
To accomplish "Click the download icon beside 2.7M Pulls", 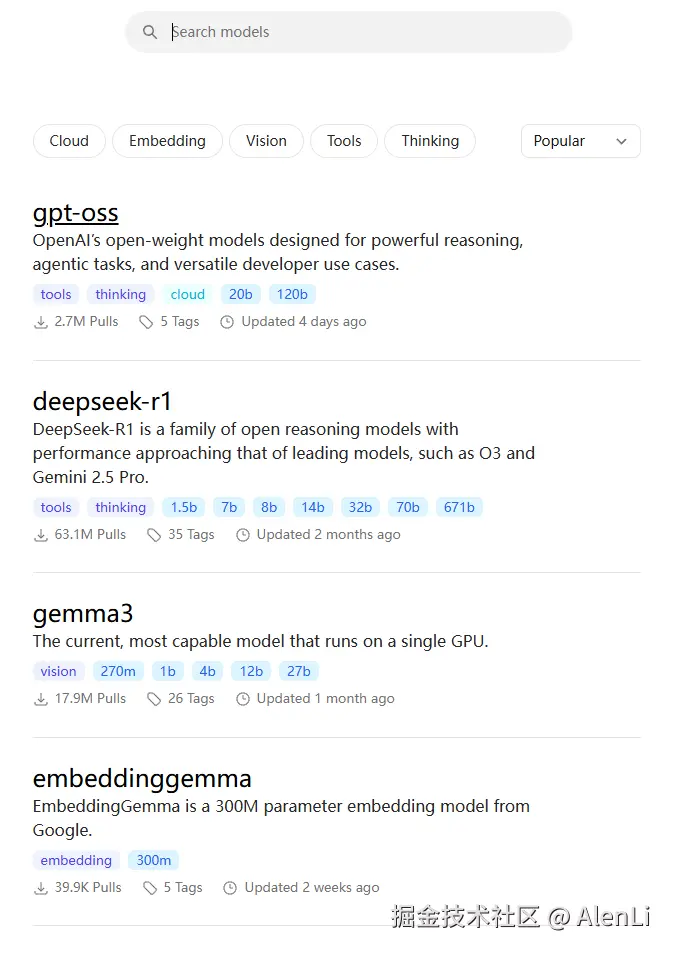I will (41, 322).
